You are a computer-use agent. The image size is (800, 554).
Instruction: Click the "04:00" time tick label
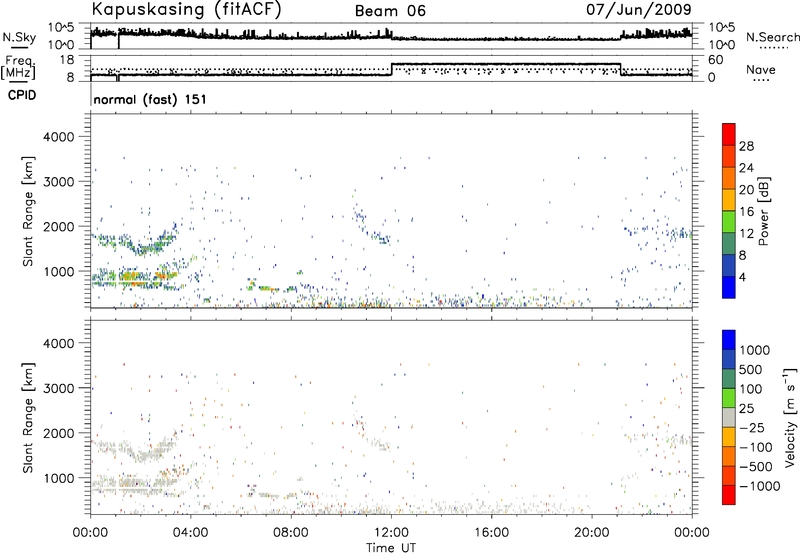pos(190,533)
